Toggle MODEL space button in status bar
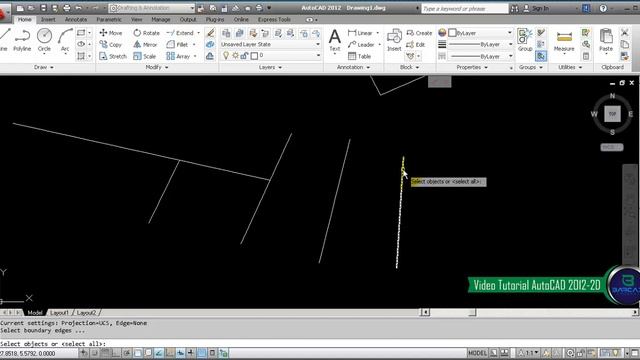Viewport: 640px width, 360px height. pyautogui.click(x=477, y=353)
